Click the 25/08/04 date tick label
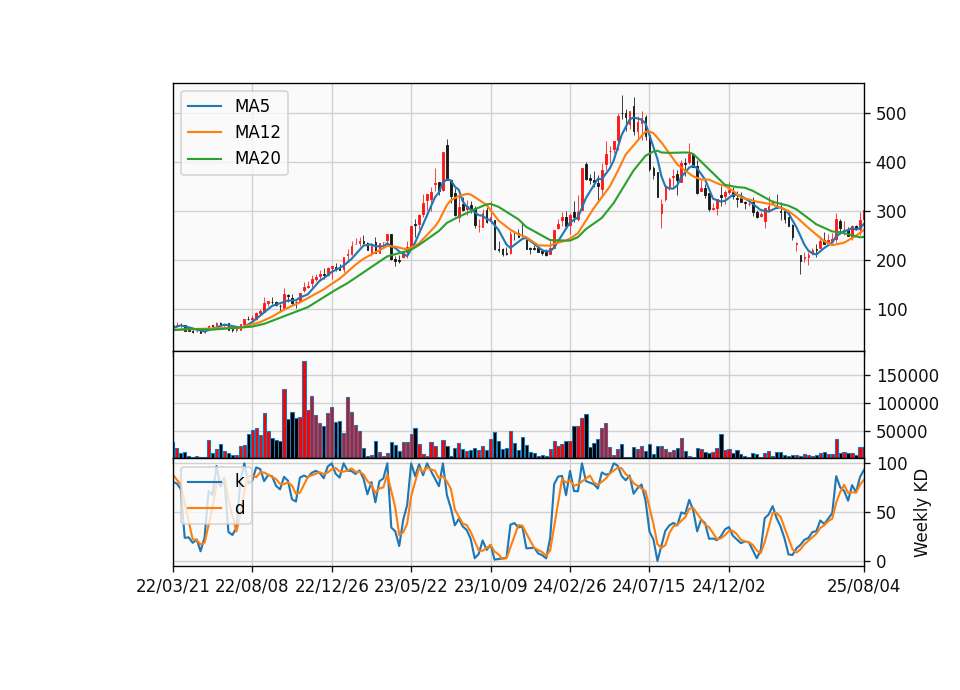 (x=864, y=587)
